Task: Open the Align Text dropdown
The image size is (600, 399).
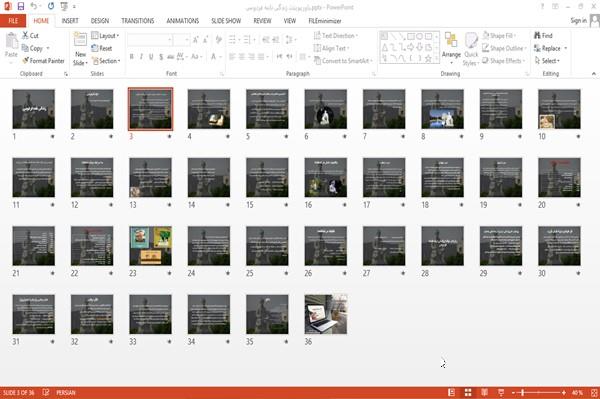Action: [331, 48]
